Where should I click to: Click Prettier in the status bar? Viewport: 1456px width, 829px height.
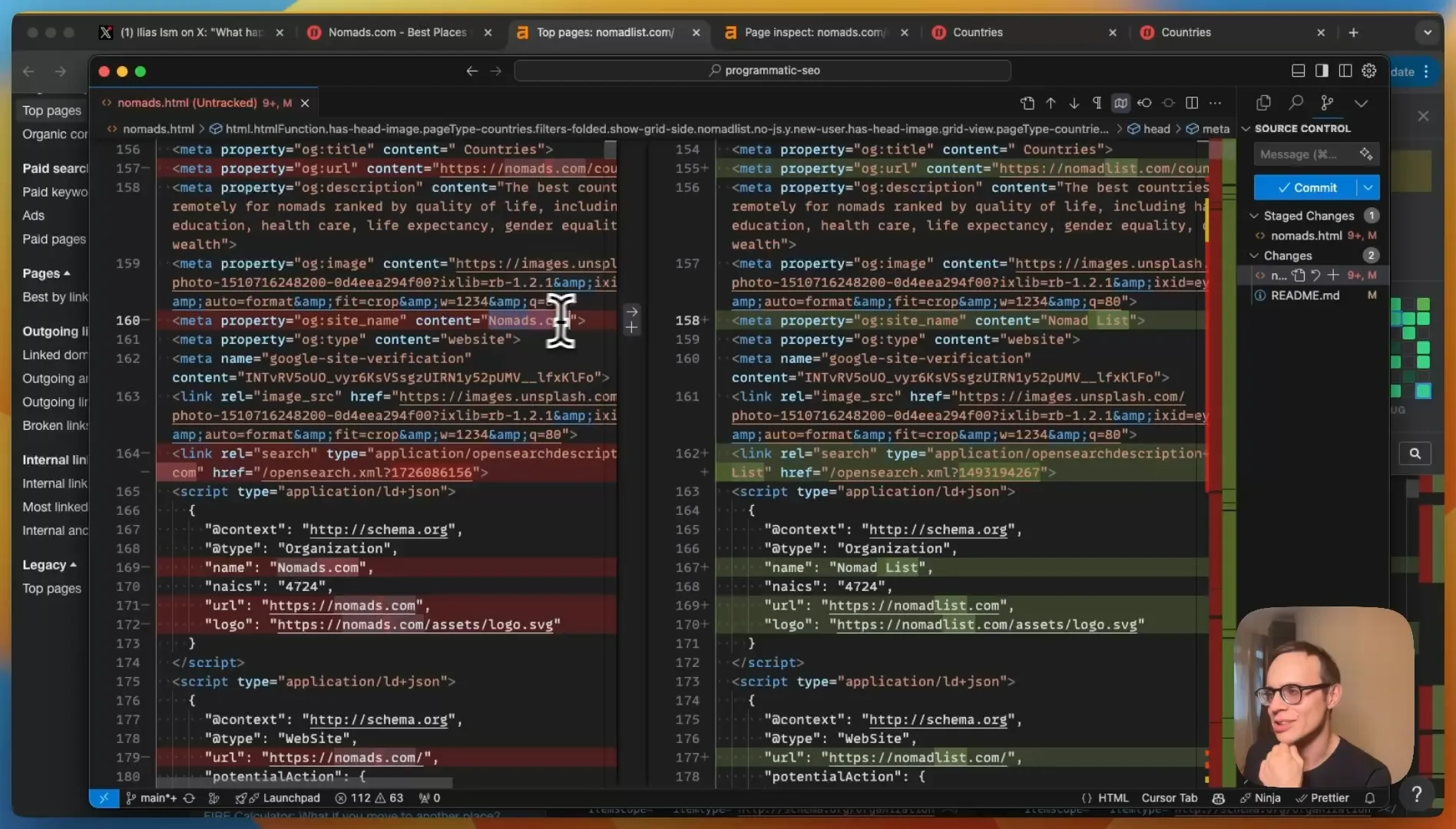coord(1322,798)
